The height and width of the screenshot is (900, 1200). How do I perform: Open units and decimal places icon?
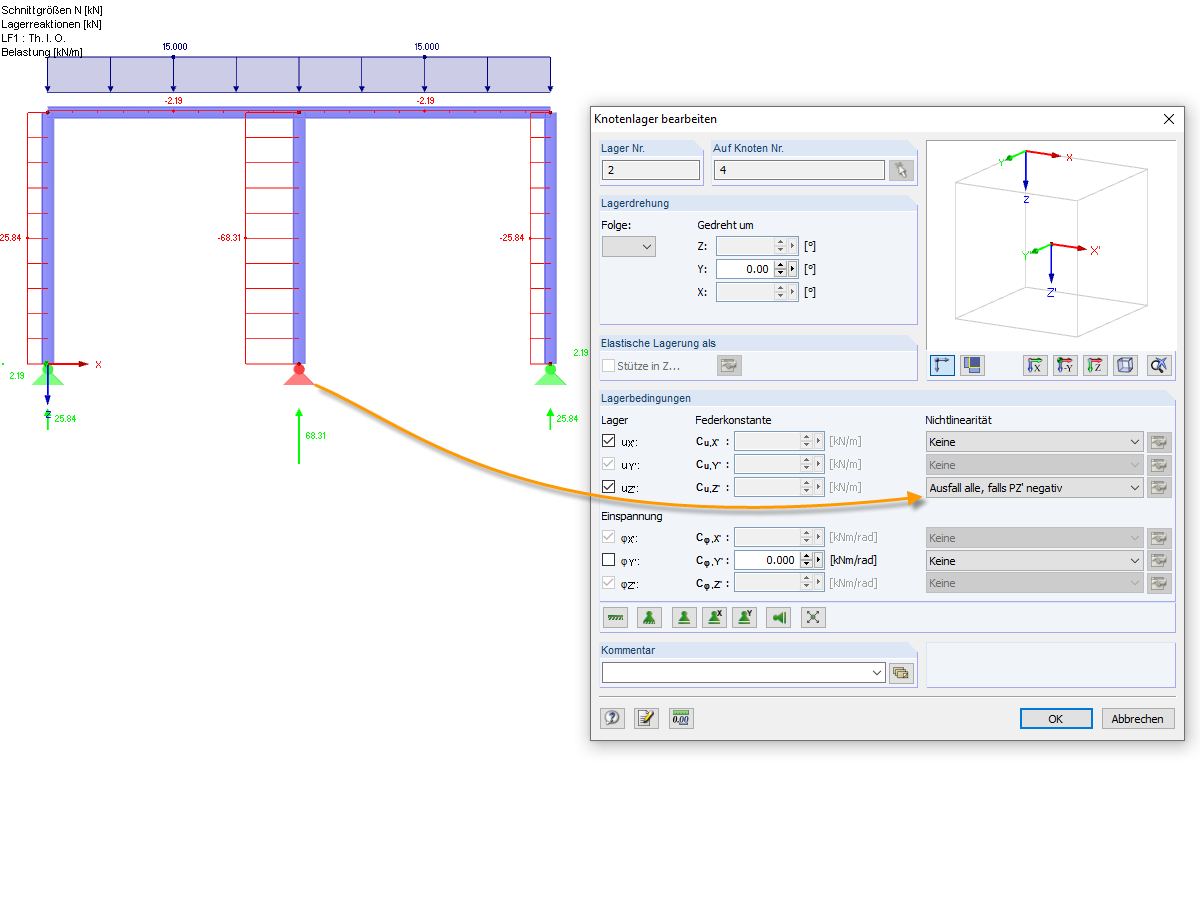682,718
